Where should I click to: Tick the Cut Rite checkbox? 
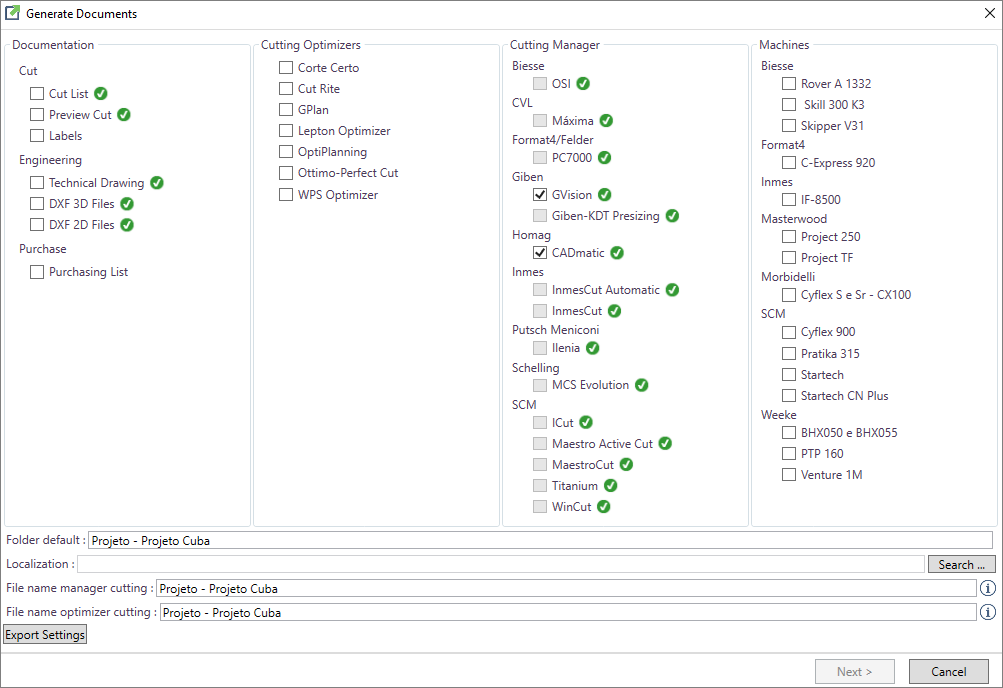click(x=286, y=89)
